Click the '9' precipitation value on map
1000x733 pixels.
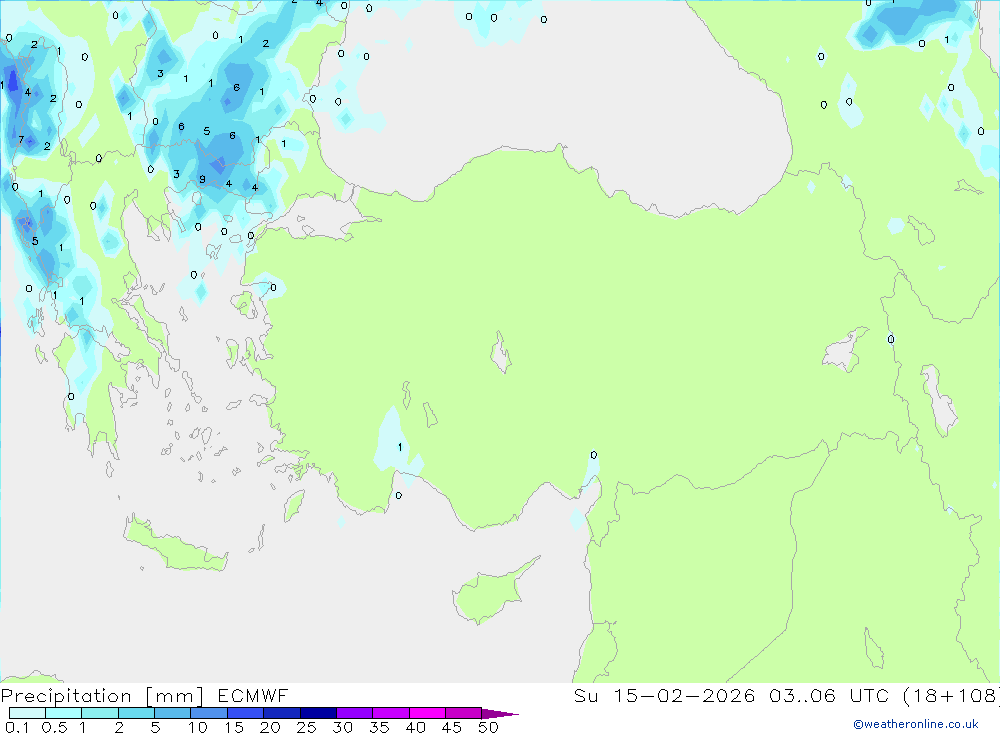[x=202, y=179]
